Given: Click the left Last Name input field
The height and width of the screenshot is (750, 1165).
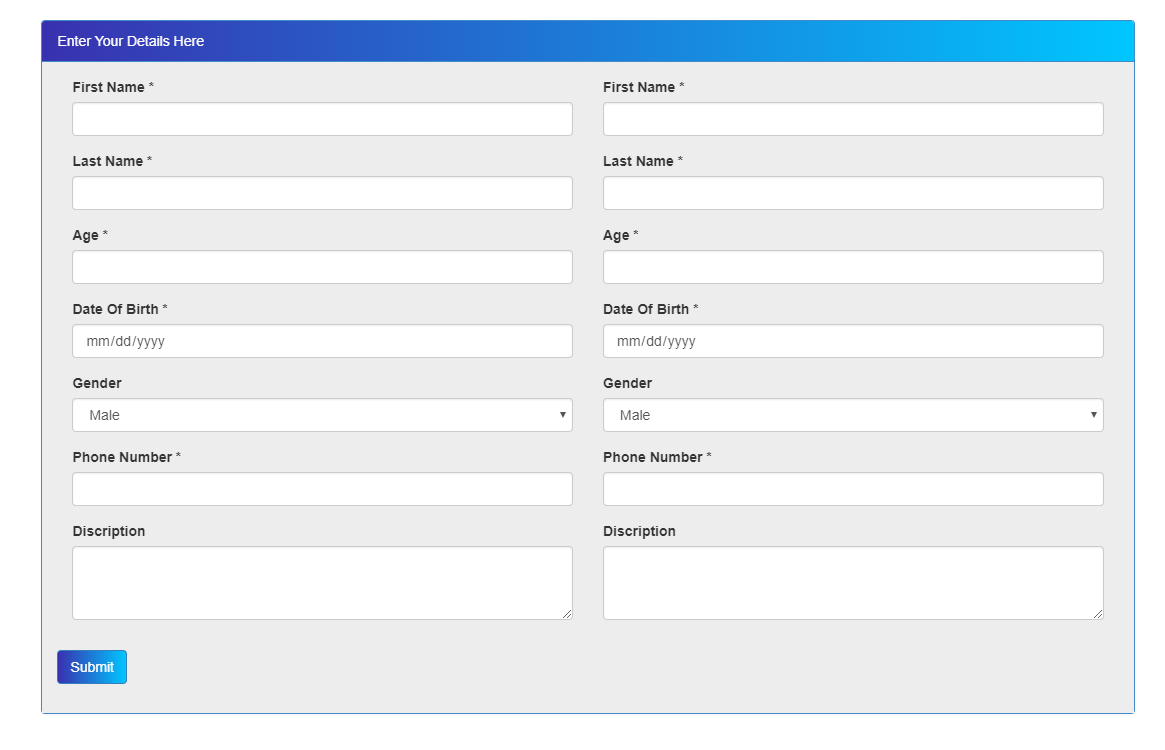Looking at the screenshot, I should (321, 192).
